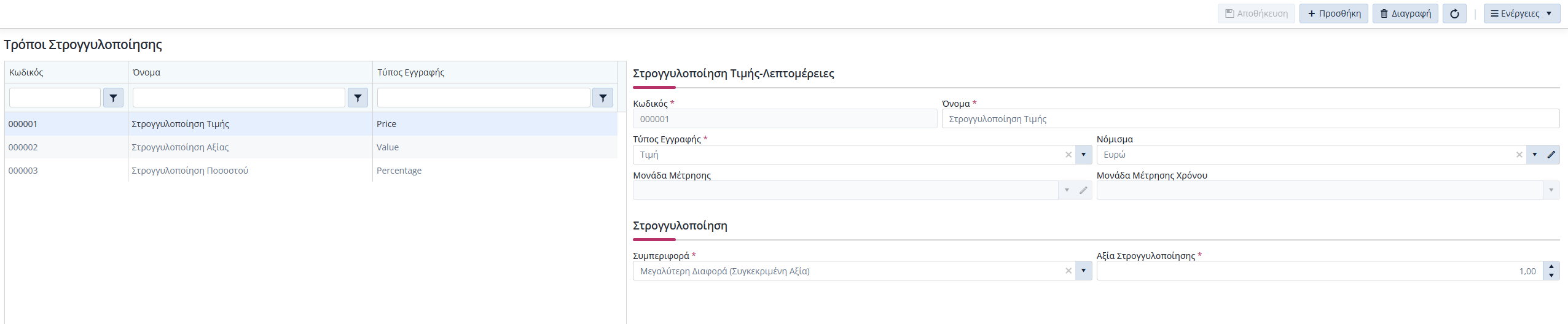
Task: Focus the Τύπος Εγγραφής column filter input
Action: click(484, 98)
